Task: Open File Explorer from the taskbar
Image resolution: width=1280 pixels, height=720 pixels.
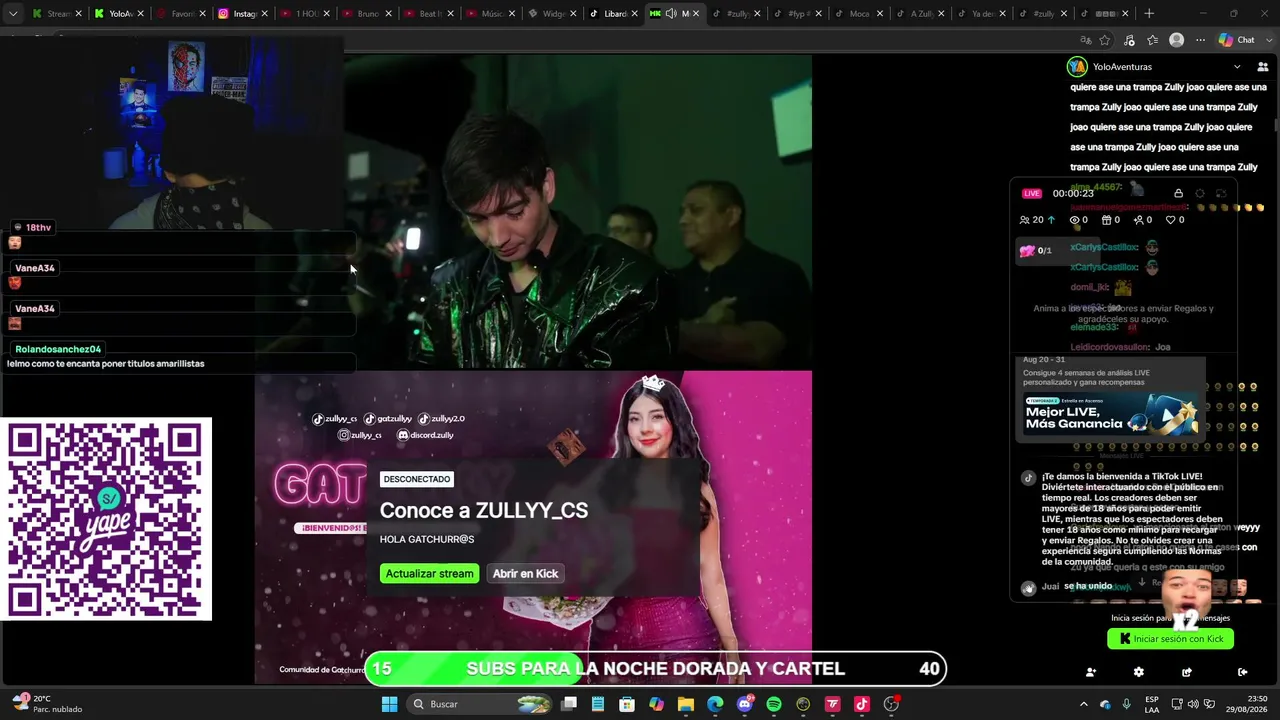Action: pyautogui.click(x=686, y=704)
